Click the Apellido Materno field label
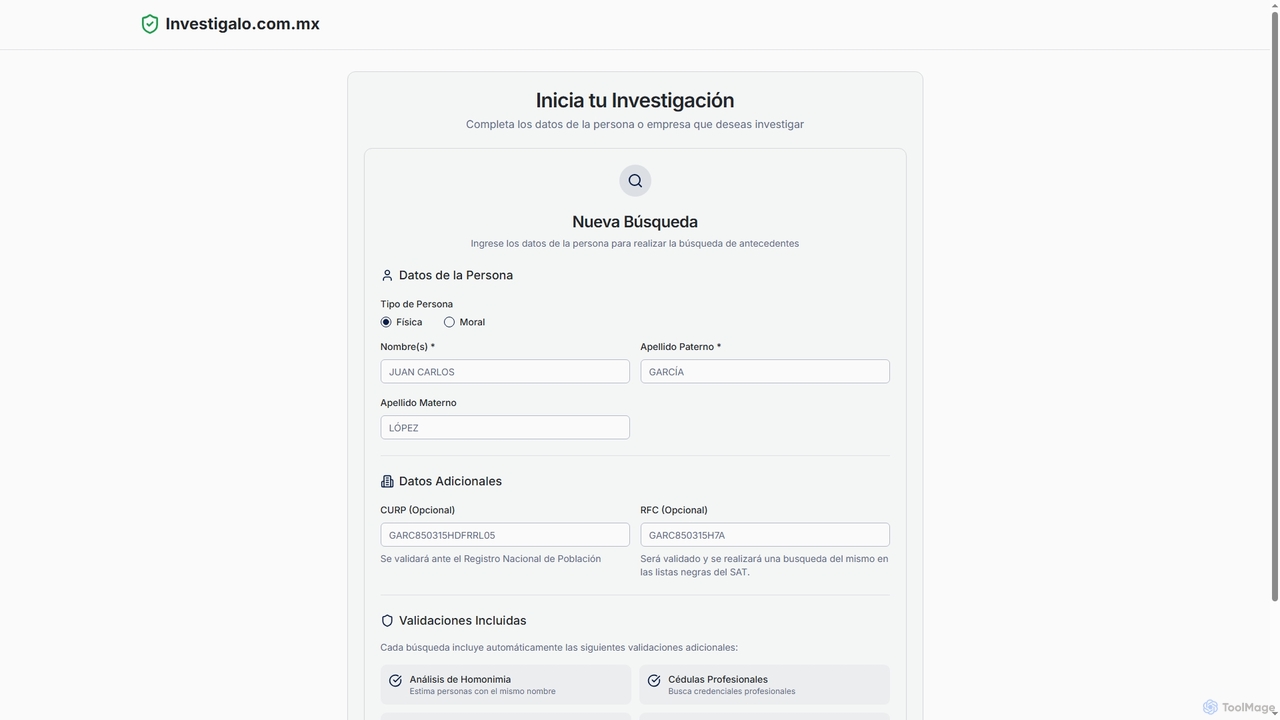Image resolution: width=1280 pixels, height=720 pixels. click(x=418, y=403)
